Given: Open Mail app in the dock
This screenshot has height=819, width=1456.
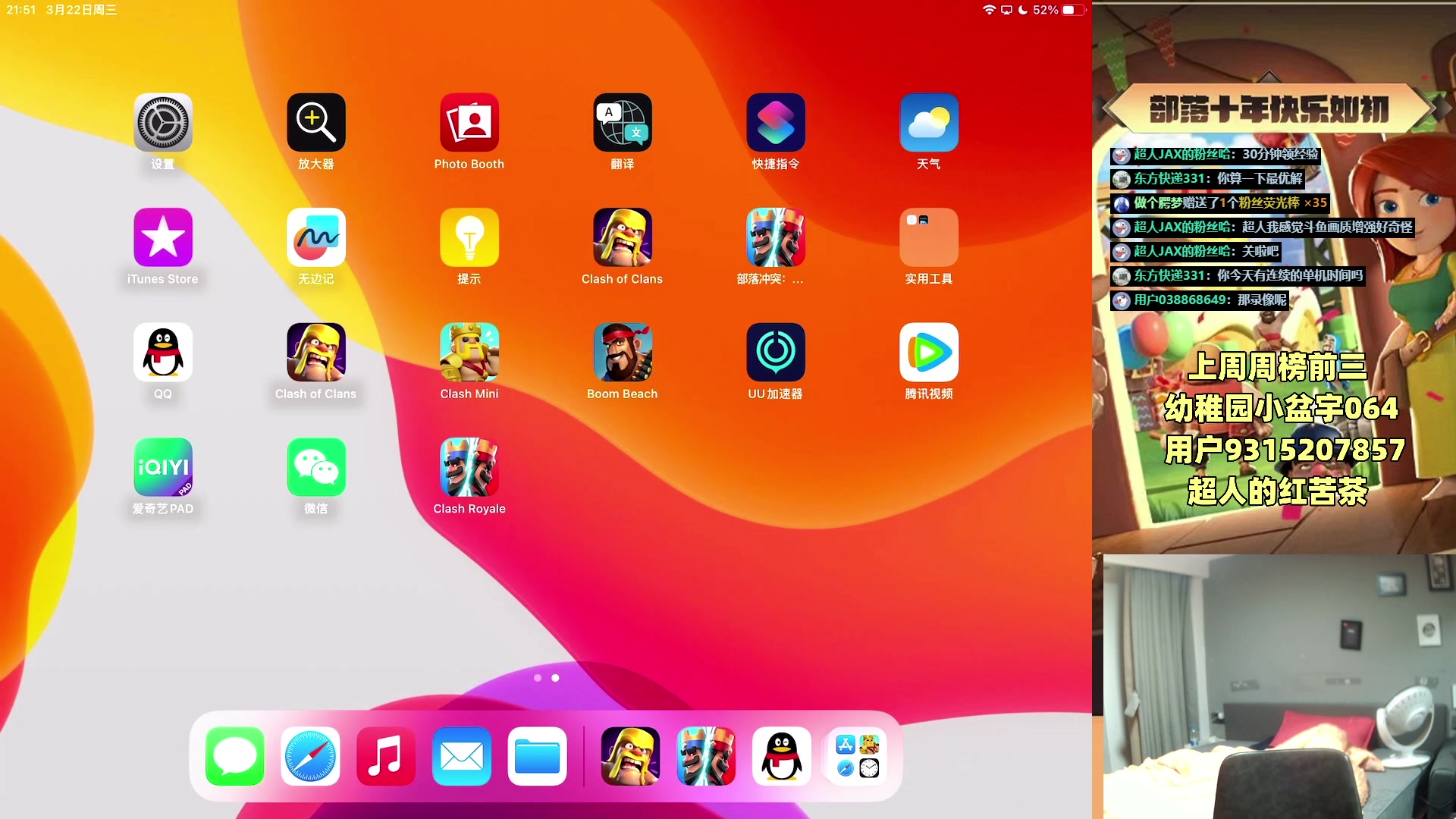Looking at the screenshot, I should pyautogui.click(x=462, y=756).
